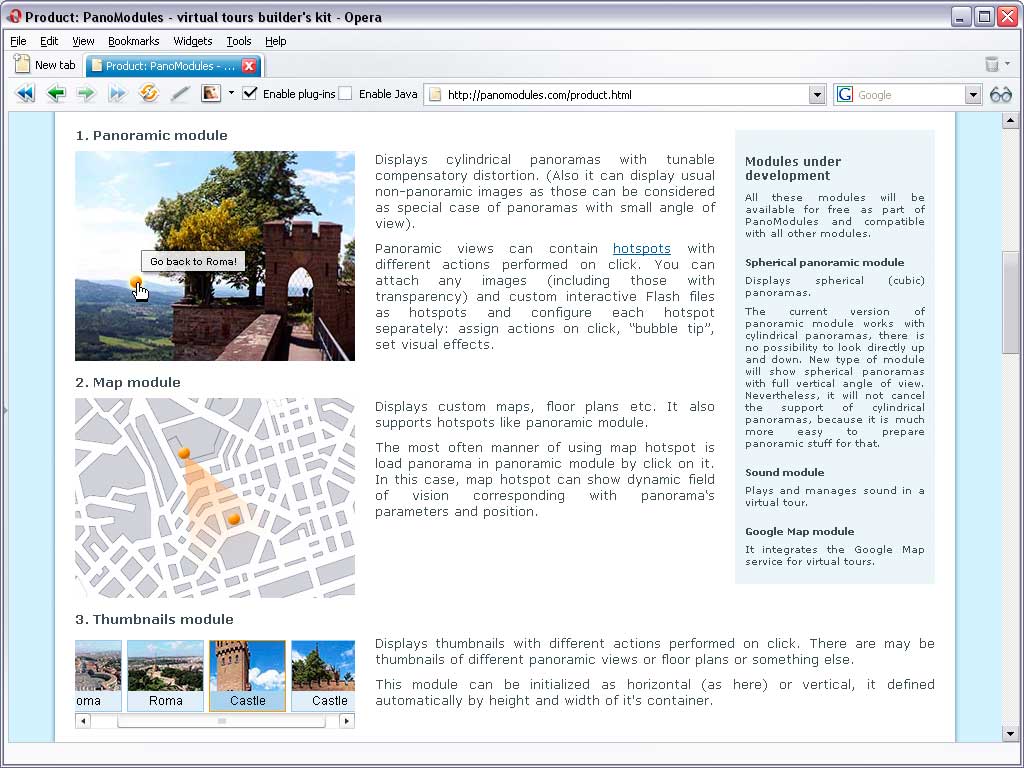Click the Google search engine icon
This screenshot has width=1024, height=768.
(844, 95)
